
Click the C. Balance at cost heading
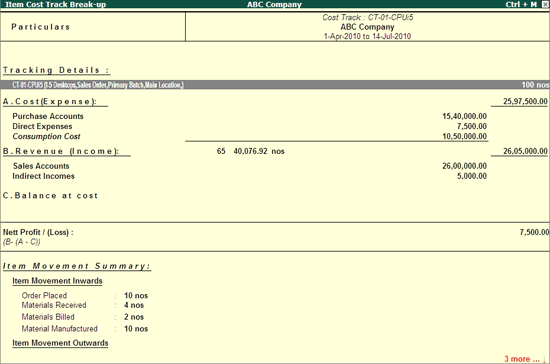pyautogui.click(x=50, y=196)
